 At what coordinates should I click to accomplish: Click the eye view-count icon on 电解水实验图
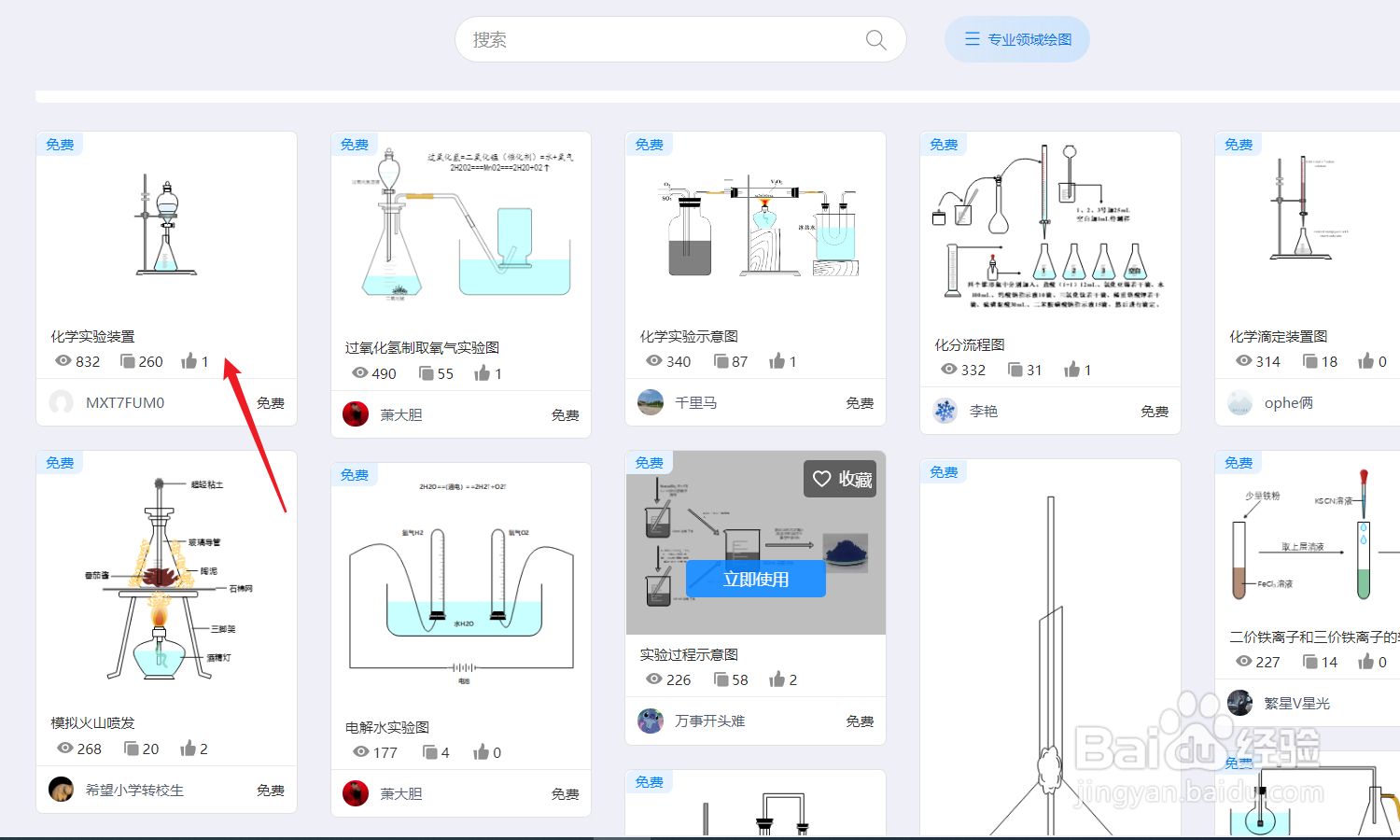pos(363,751)
